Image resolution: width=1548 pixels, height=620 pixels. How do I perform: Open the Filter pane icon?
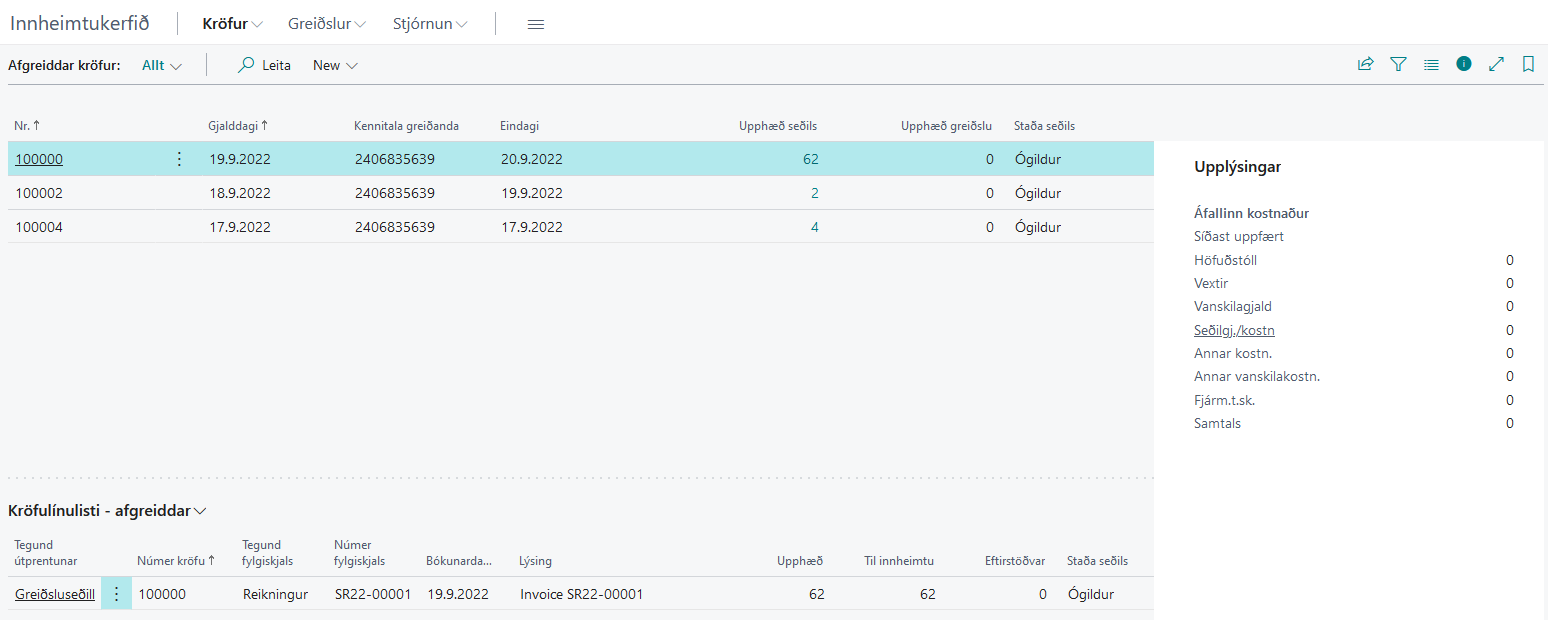click(1398, 64)
